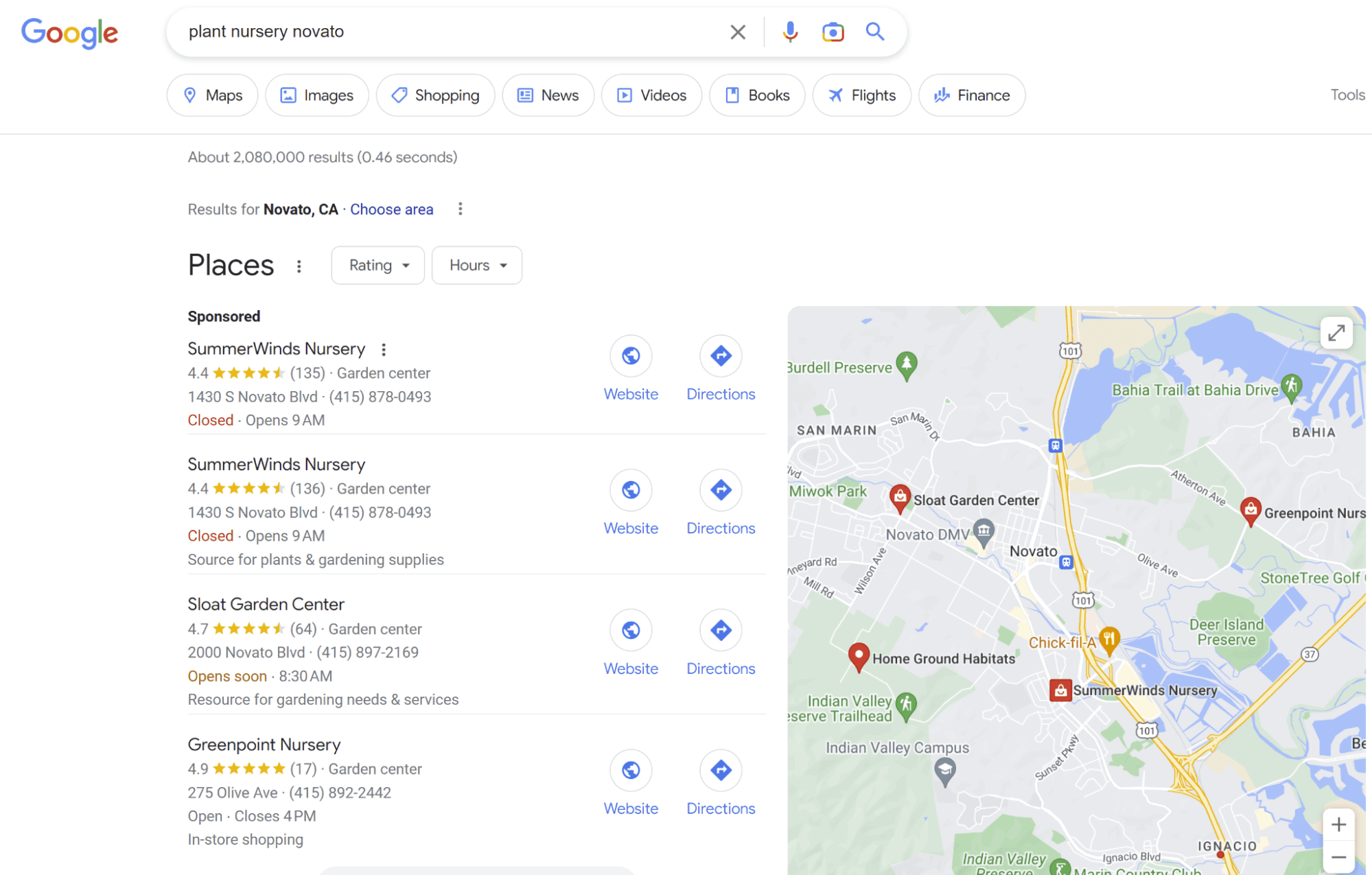Switch to the Shopping tab
This screenshot has width=1372, height=875.
point(435,95)
